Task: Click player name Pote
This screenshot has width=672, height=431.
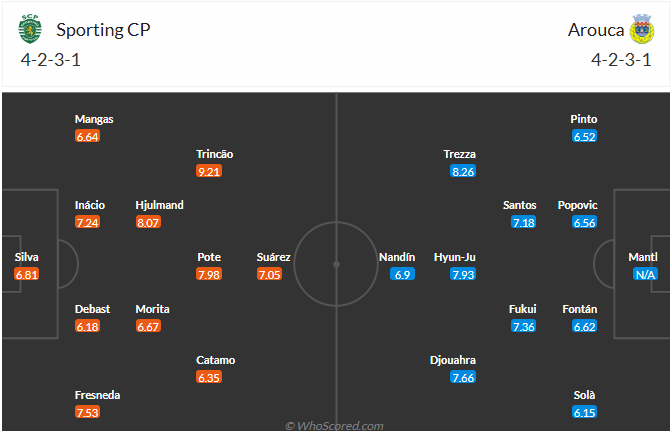Action: [x=209, y=257]
